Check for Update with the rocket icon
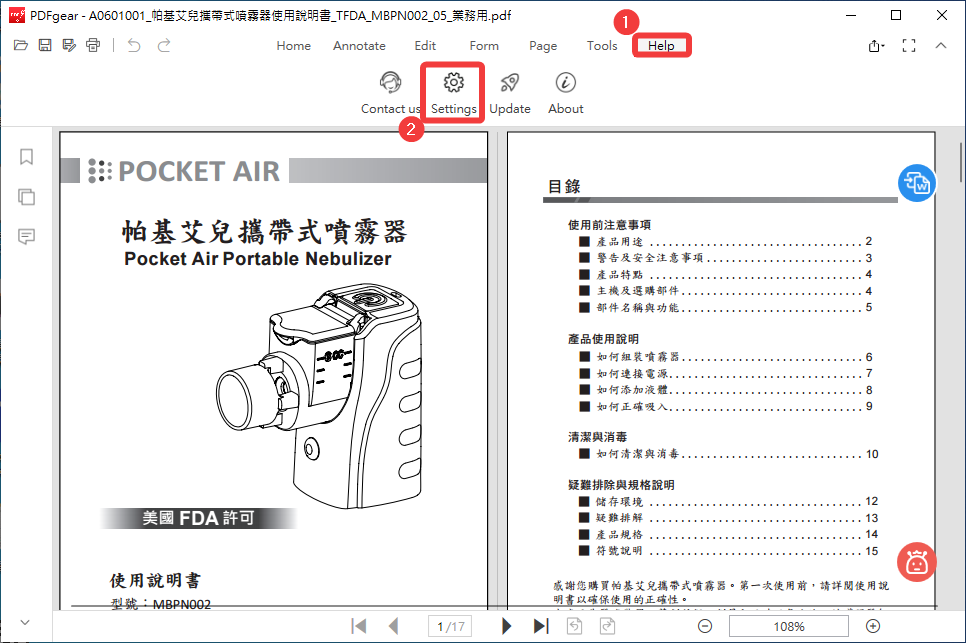966x643 pixels. 509,93
